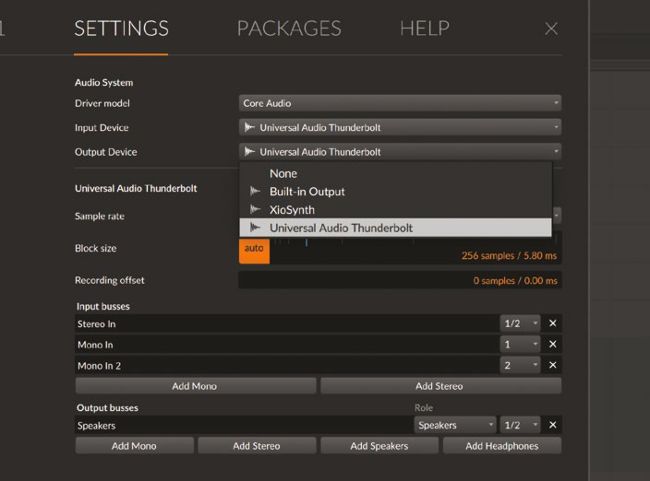Remove the Mono In 2 bus
This screenshot has height=481, width=650.
click(x=553, y=365)
